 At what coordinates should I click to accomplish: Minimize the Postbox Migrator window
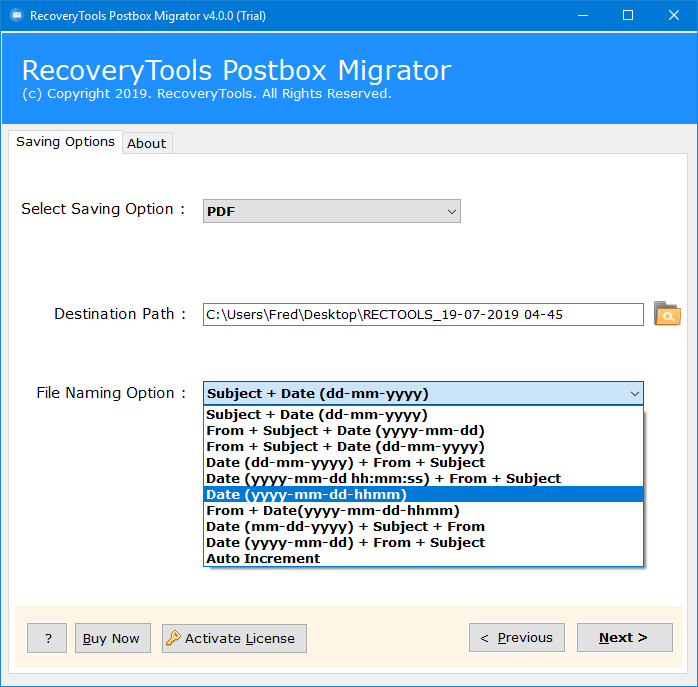tap(583, 16)
